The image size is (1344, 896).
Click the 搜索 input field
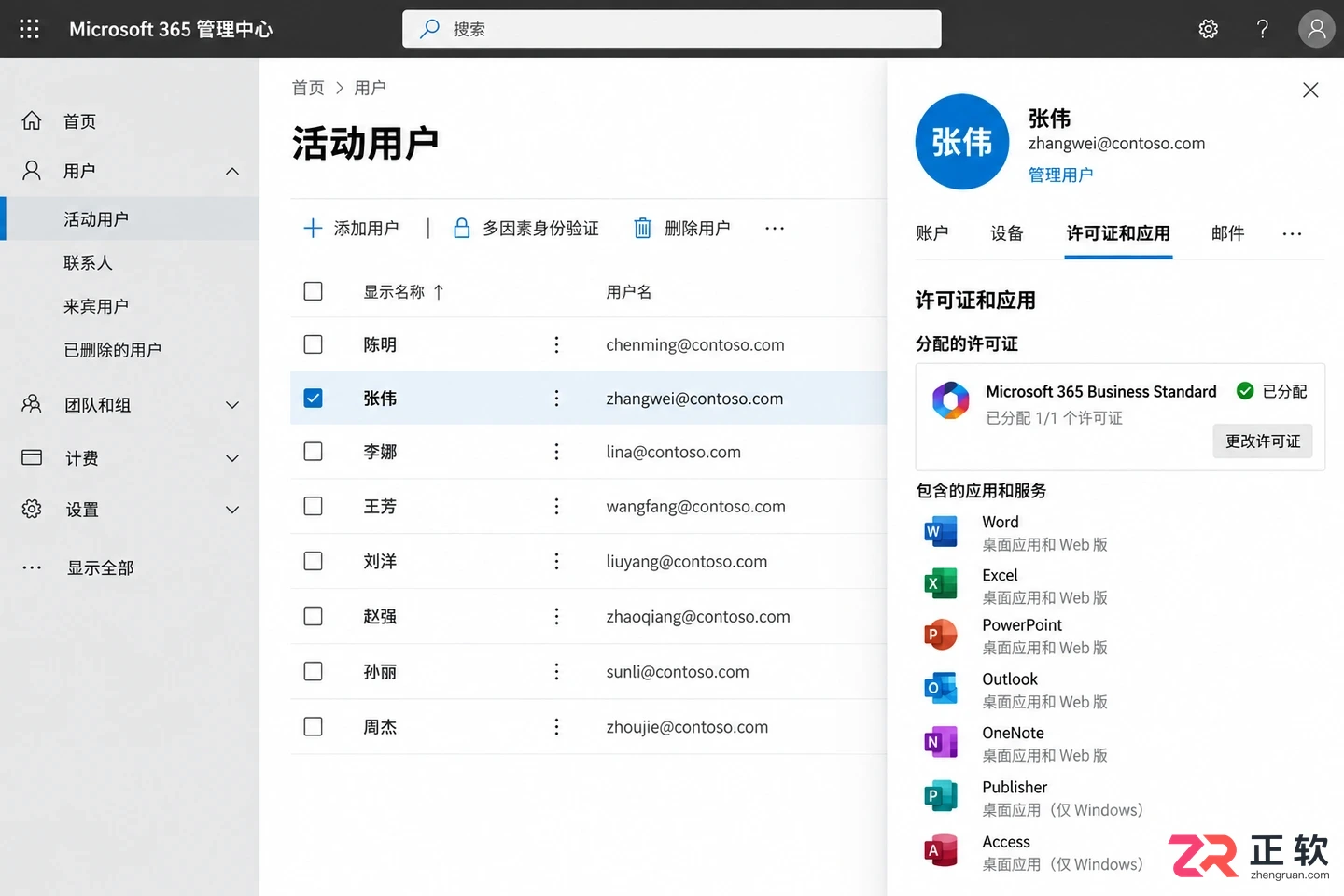point(672,29)
